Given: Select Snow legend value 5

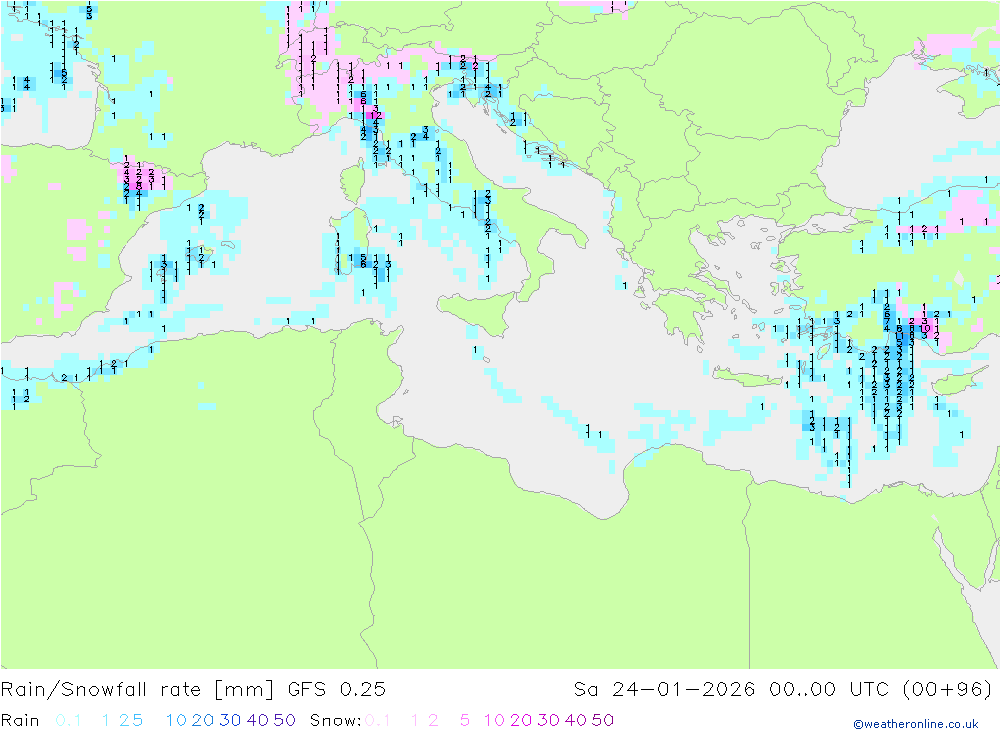Looking at the screenshot, I should pos(465,720).
